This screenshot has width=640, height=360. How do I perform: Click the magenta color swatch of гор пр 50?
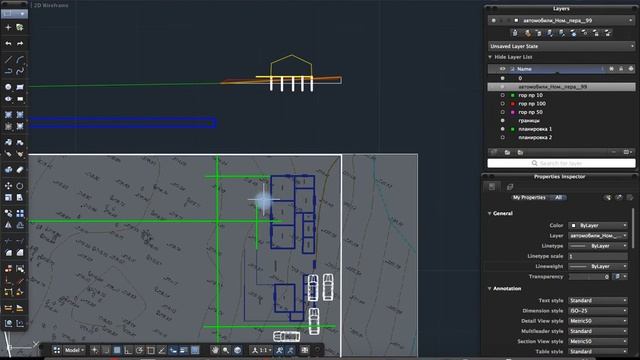coord(513,112)
